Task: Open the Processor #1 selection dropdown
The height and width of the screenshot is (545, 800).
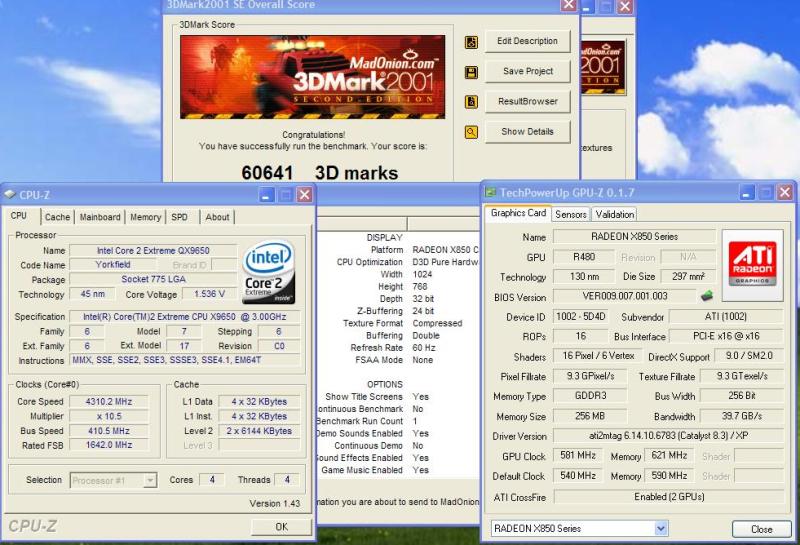Action: click(150, 481)
